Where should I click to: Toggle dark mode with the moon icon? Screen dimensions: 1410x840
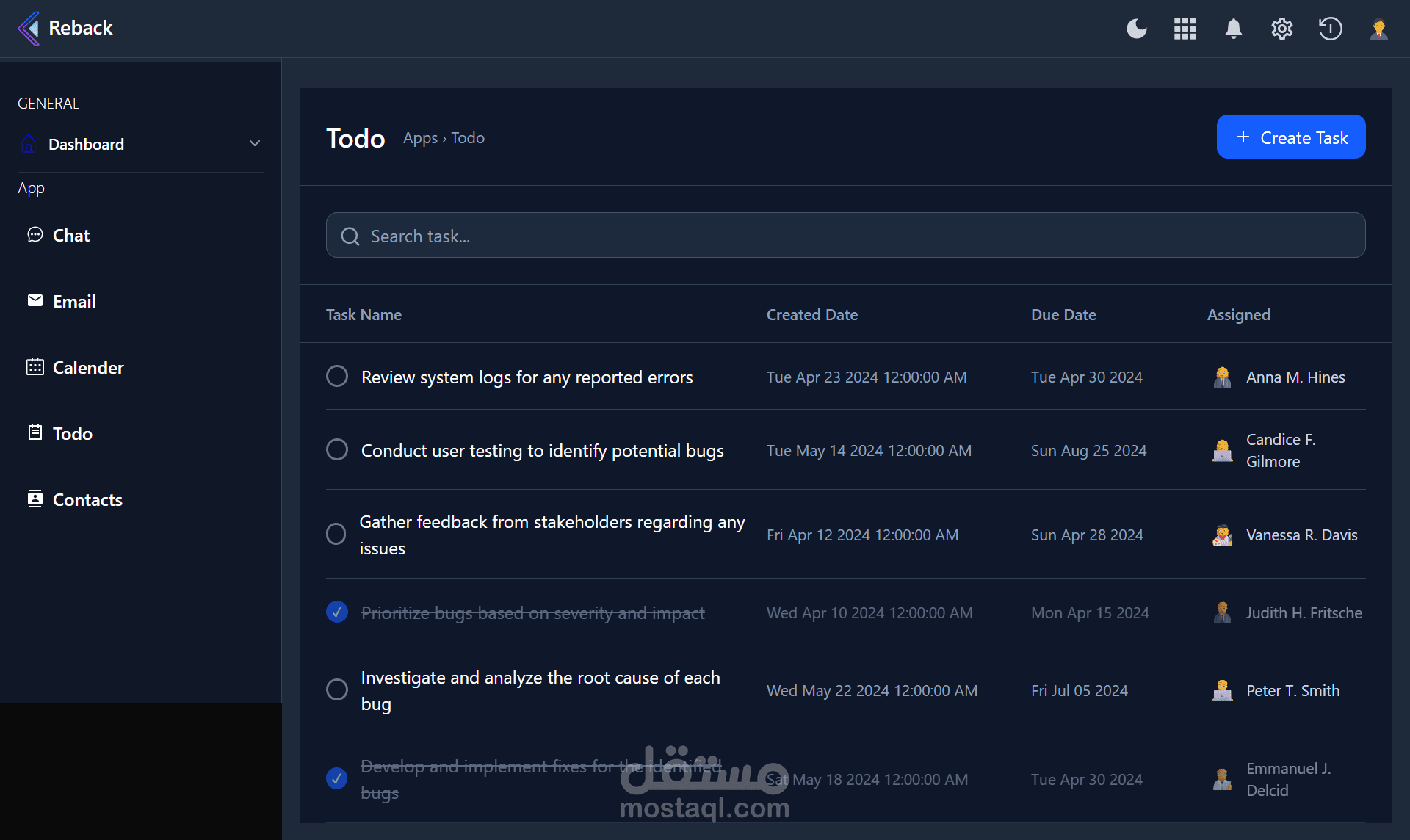1136,29
